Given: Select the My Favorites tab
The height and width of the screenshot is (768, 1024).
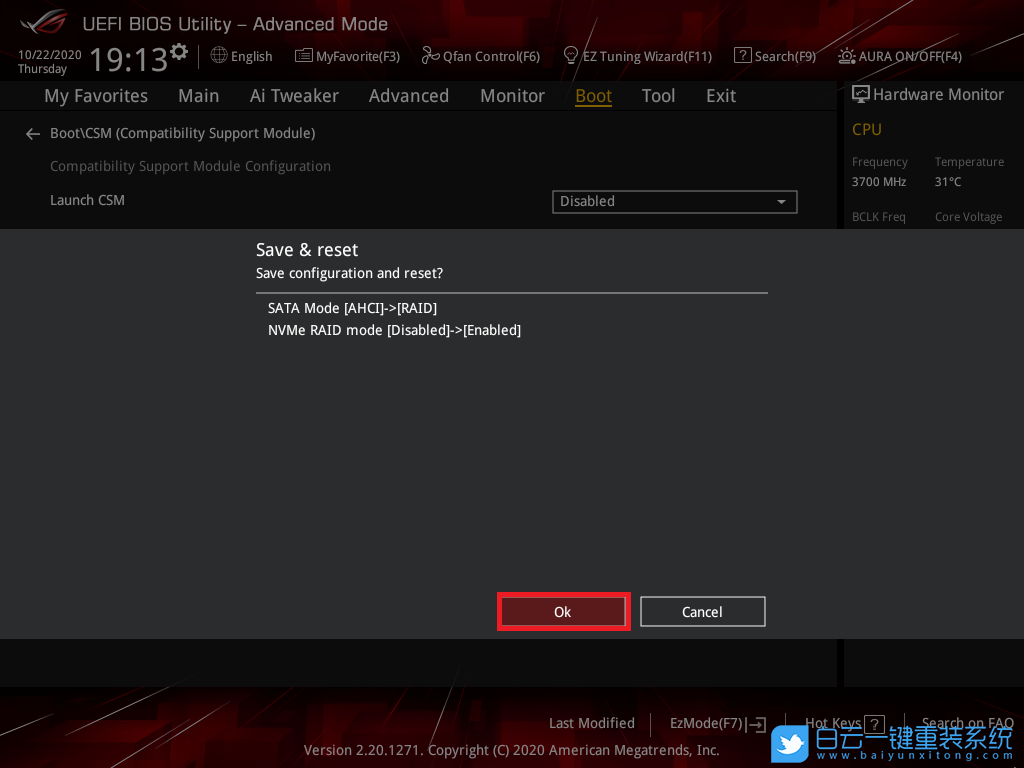Looking at the screenshot, I should click(x=96, y=96).
